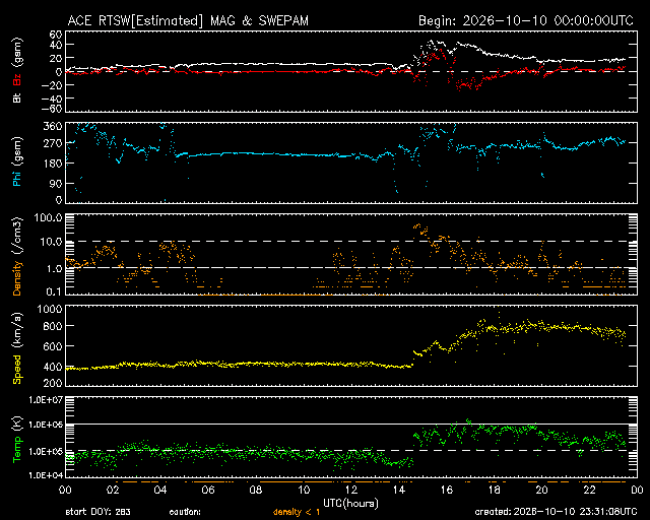Click the red "Bz" axis label
The image size is (650, 520).
(x=17, y=80)
